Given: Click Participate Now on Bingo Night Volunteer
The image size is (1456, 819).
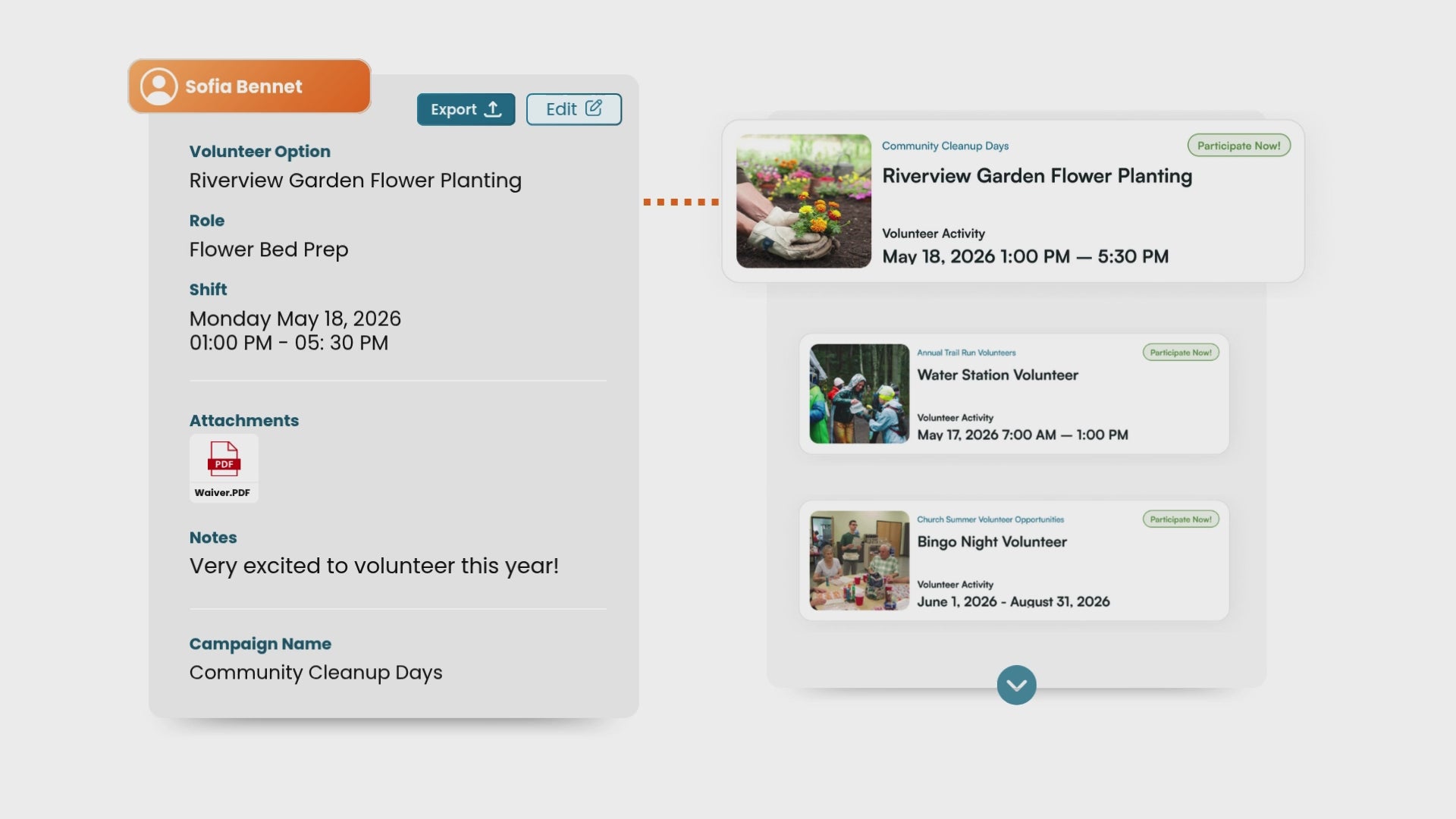Looking at the screenshot, I should pyautogui.click(x=1180, y=519).
